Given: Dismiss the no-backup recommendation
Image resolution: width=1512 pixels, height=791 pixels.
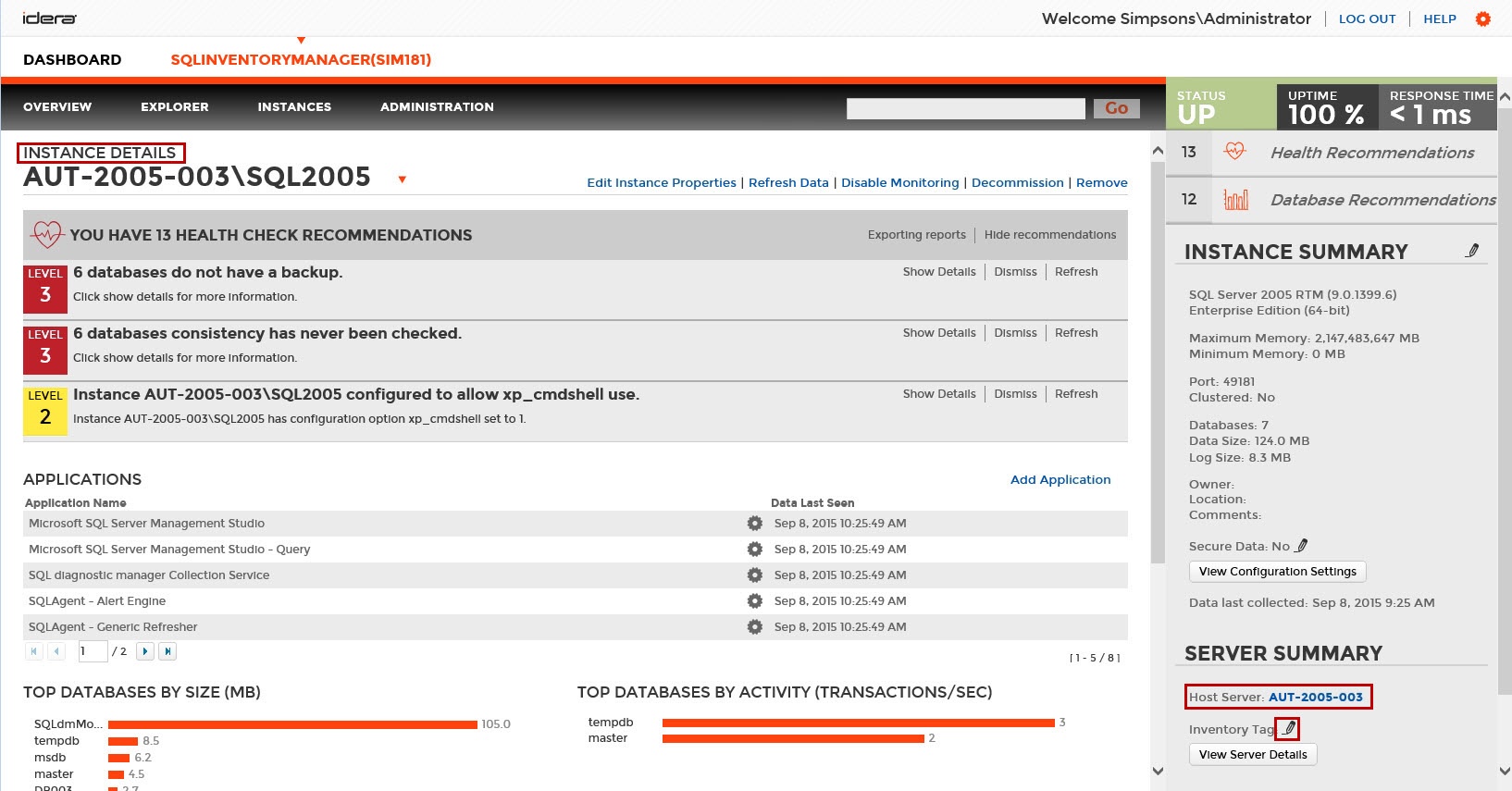Looking at the screenshot, I should tap(1015, 272).
